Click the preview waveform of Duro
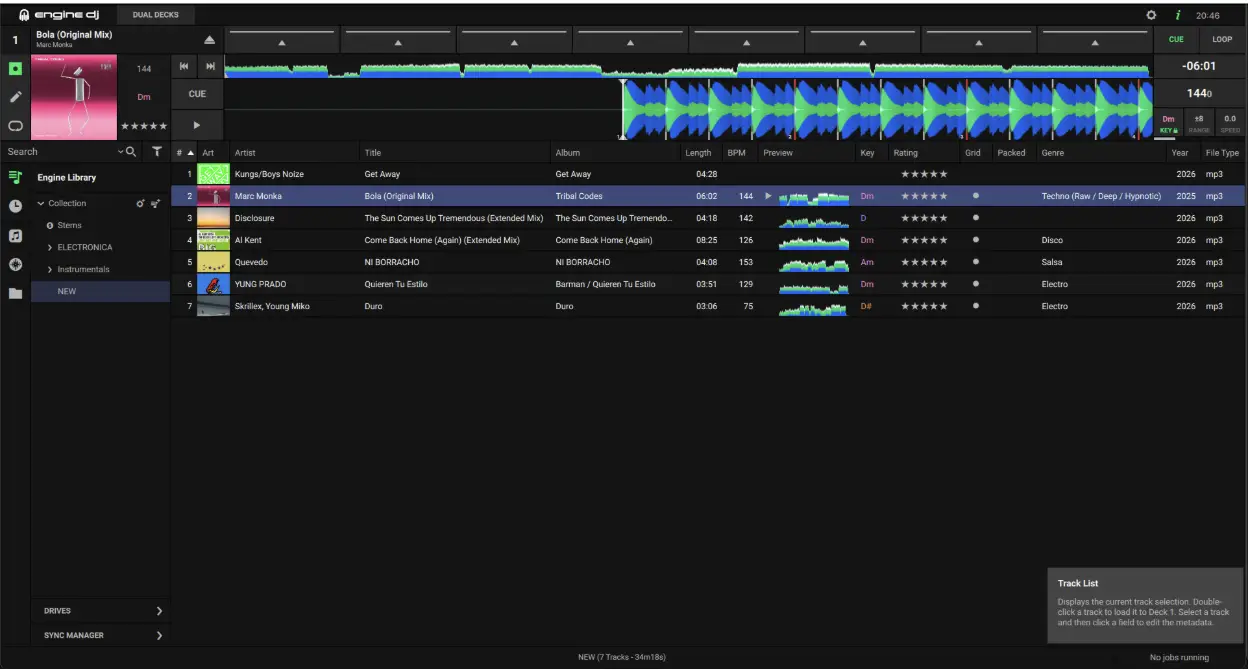The width and height of the screenshot is (1248, 670). pos(814,308)
